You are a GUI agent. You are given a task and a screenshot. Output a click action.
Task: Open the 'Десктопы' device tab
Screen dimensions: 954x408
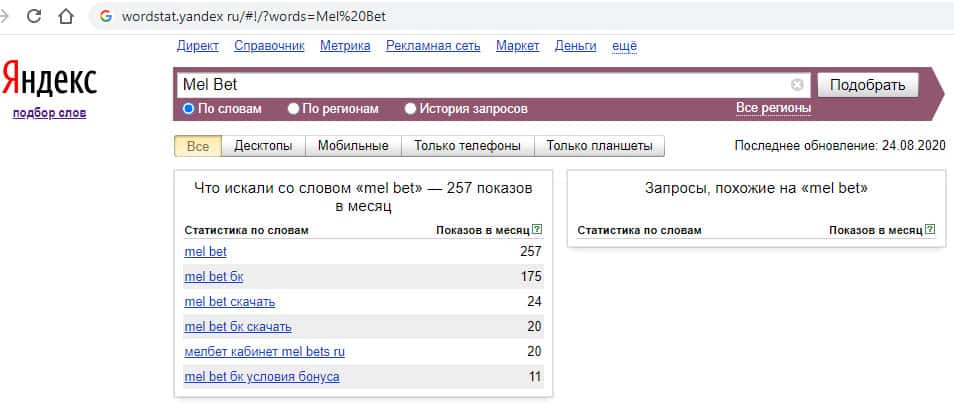[x=263, y=146]
